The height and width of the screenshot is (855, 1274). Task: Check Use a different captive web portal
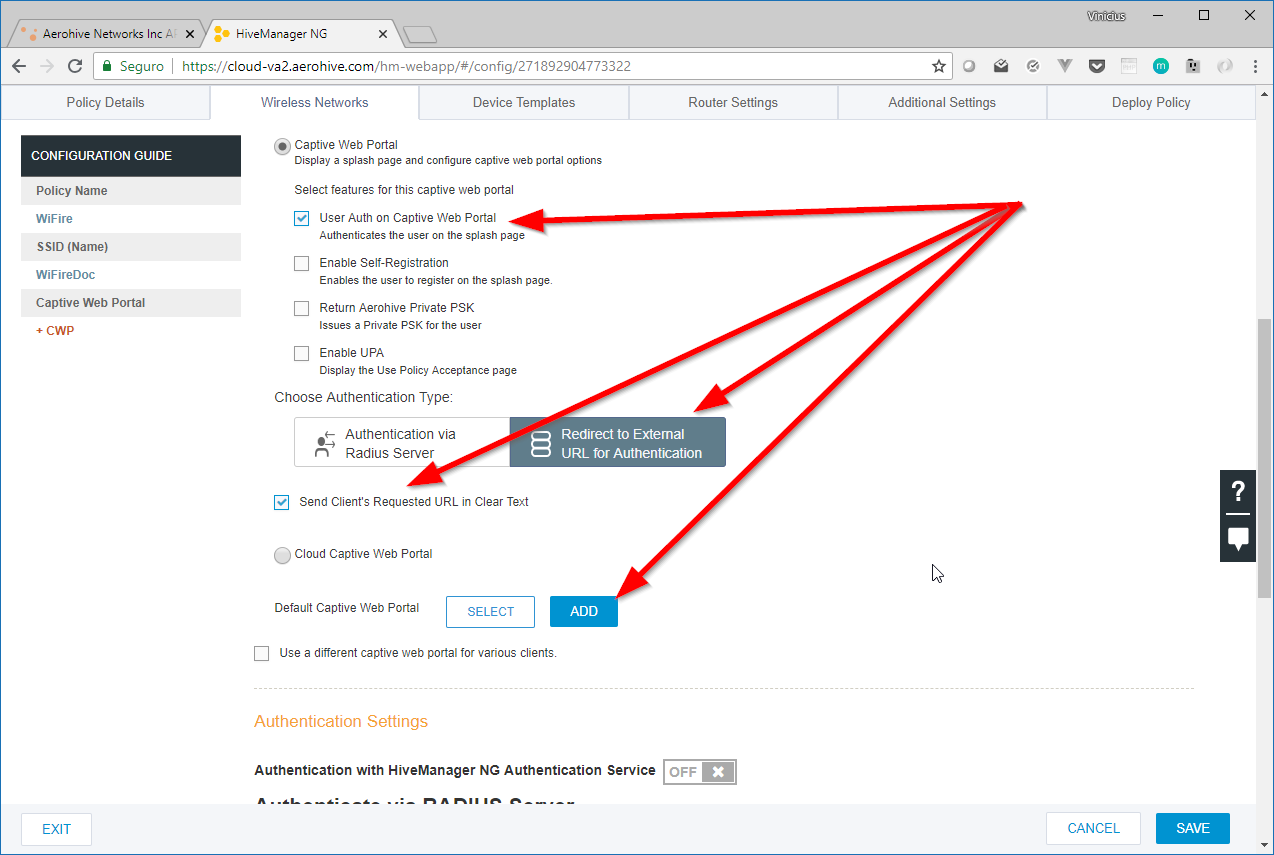pos(261,653)
